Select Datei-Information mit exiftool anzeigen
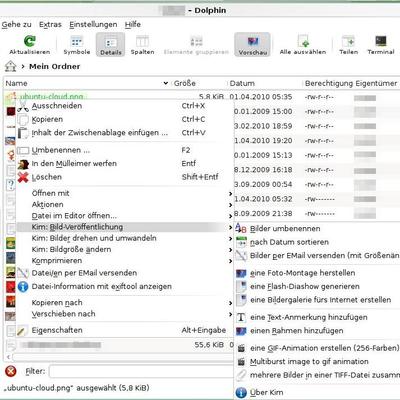 [x=125, y=286]
